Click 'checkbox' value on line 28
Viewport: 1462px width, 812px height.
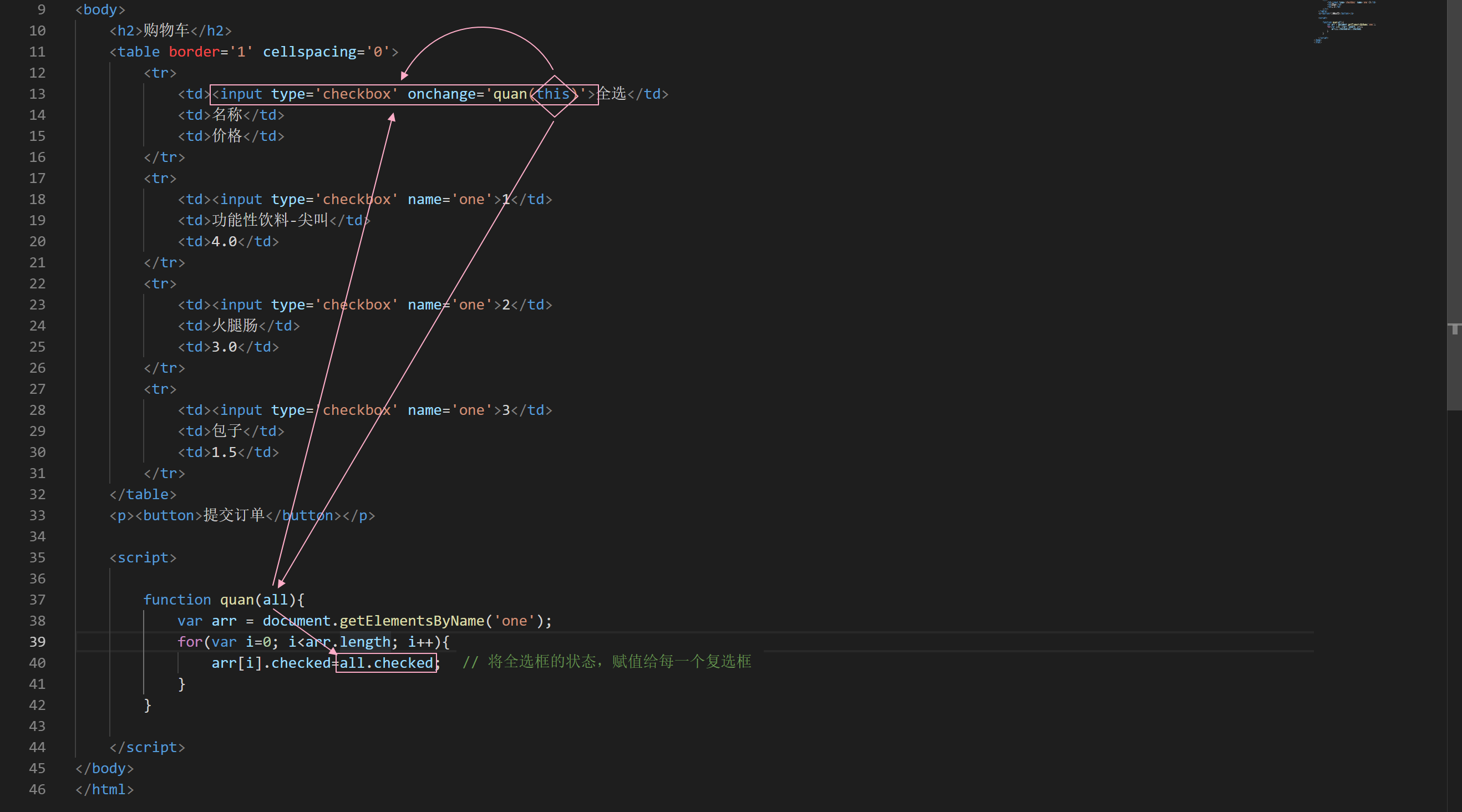[x=357, y=410]
